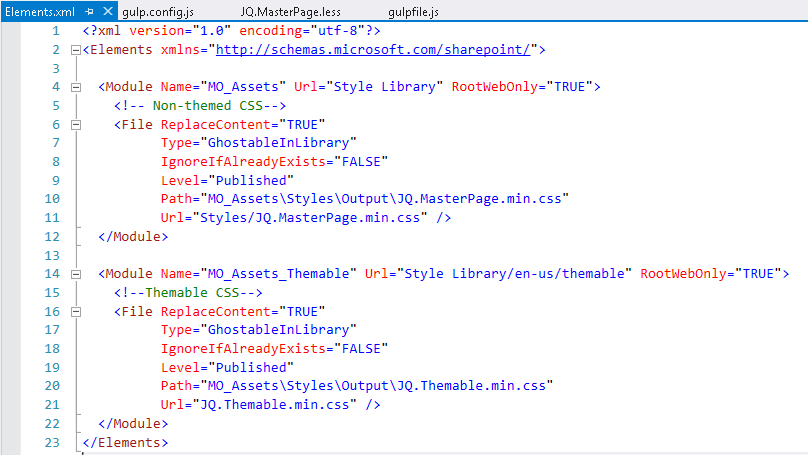Click Level attribute on line 19
This screenshot has height=455, width=808.
tap(180, 367)
